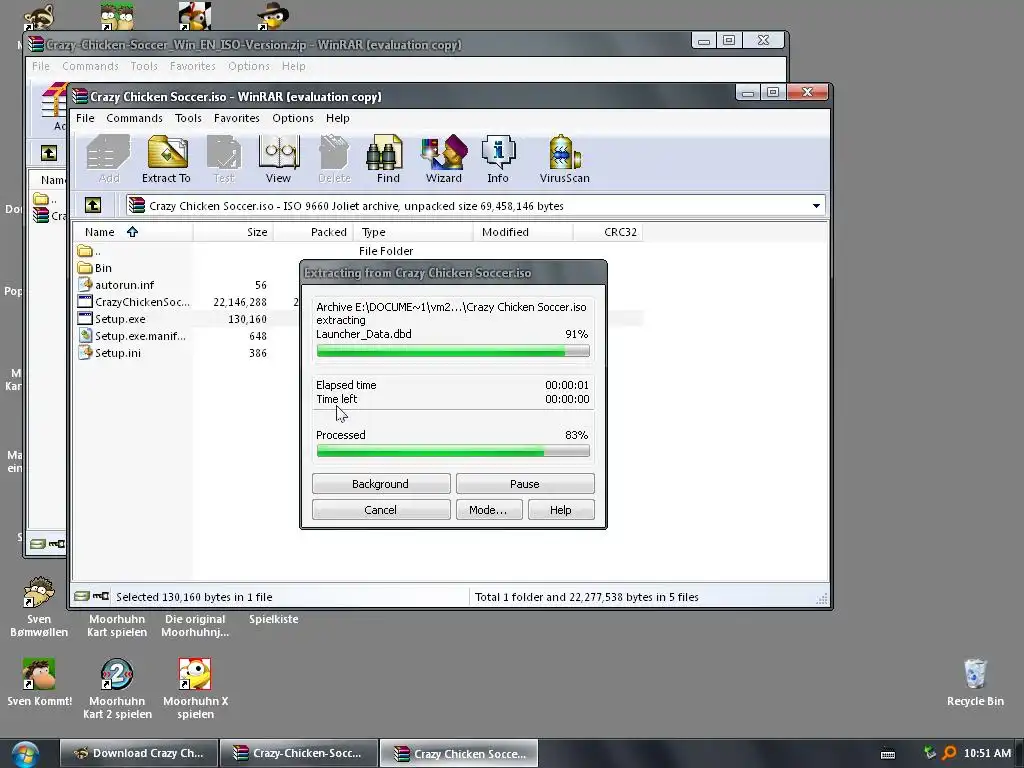Sort by the Modified column header

(522, 232)
